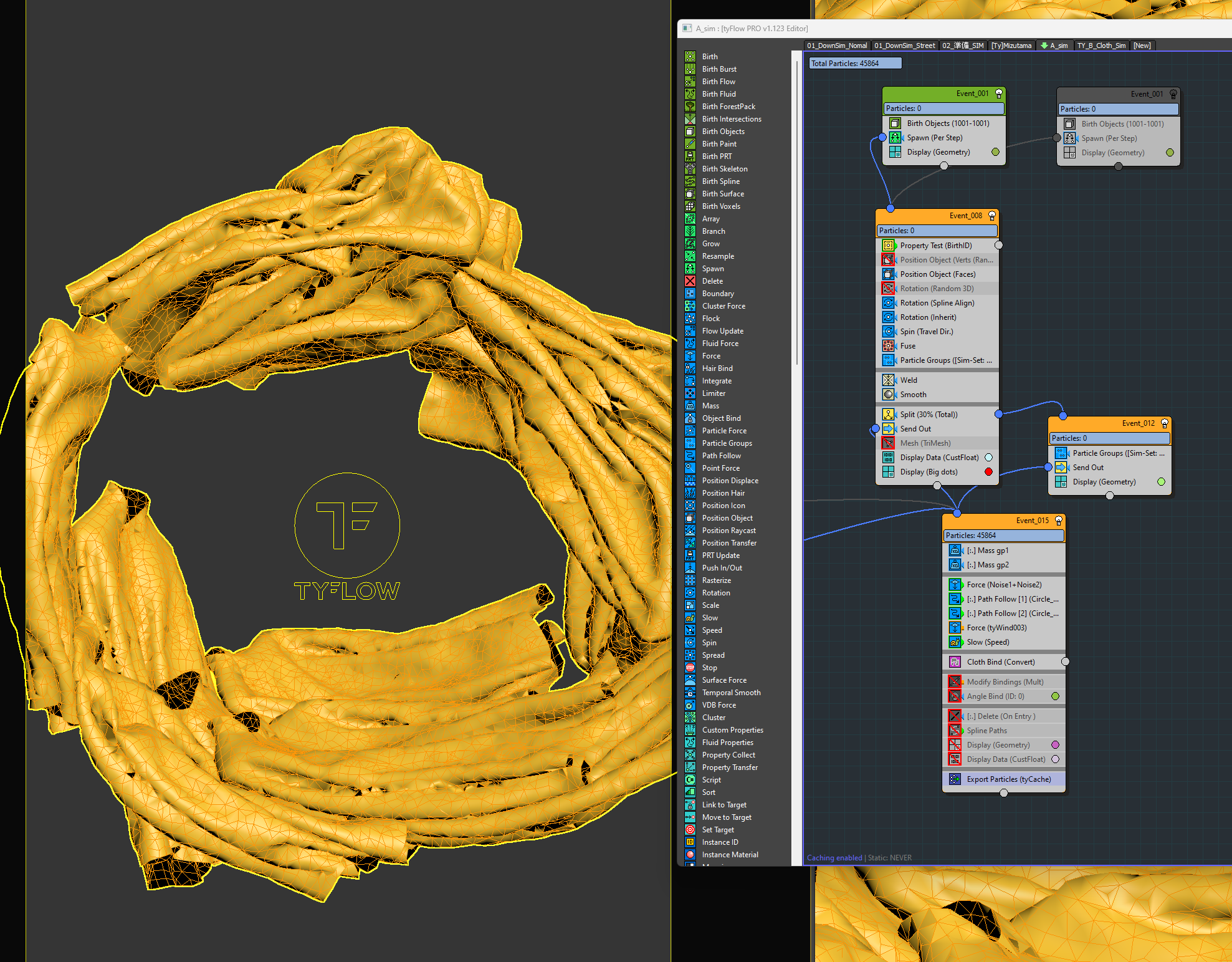The width and height of the screenshot is (1232, 962).
Task: Select Path Follow in the operator list
Action: click(x=721, y=456)
